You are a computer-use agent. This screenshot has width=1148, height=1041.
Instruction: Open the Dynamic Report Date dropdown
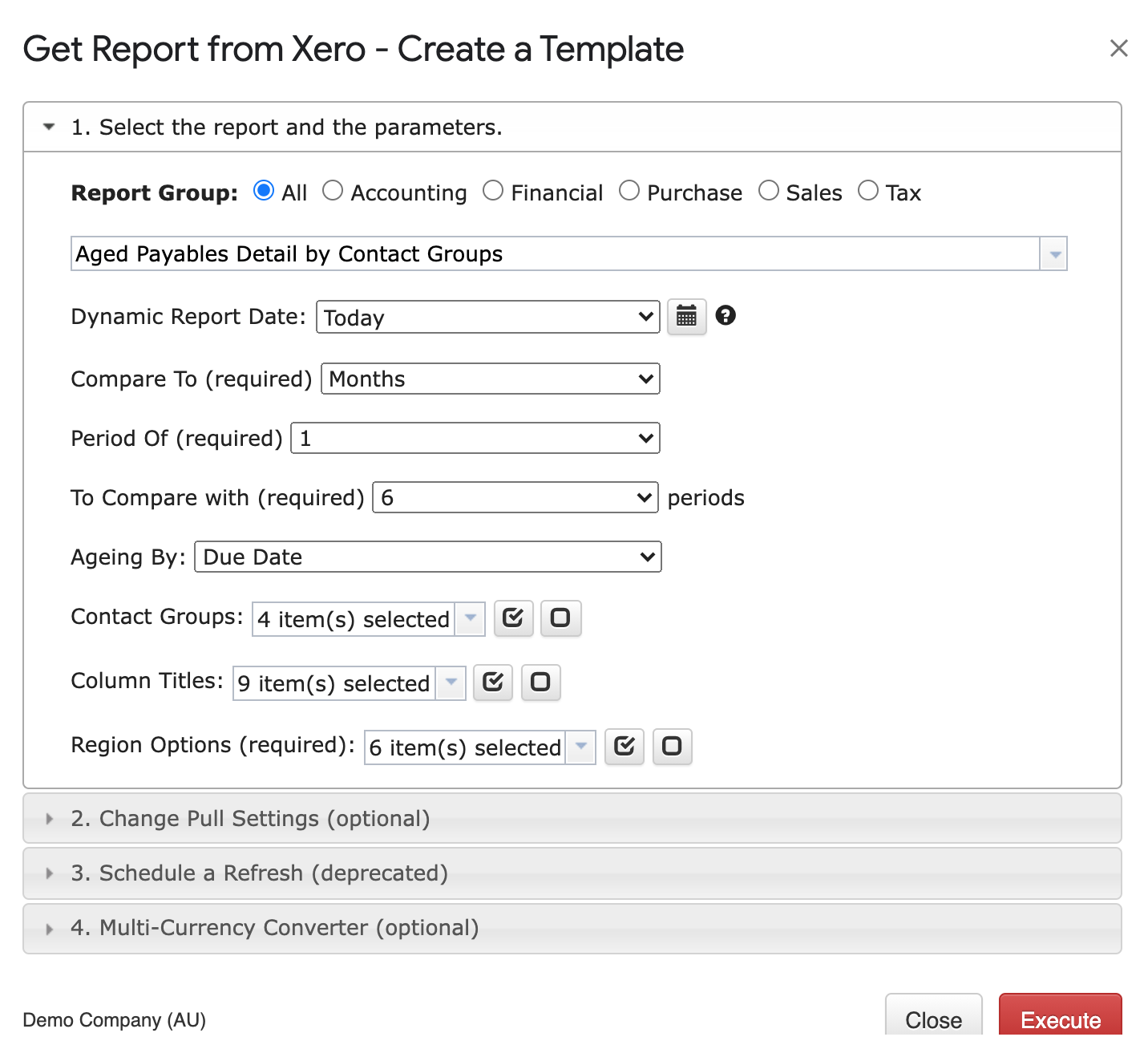pyautogui.click(x=488, y=317)
